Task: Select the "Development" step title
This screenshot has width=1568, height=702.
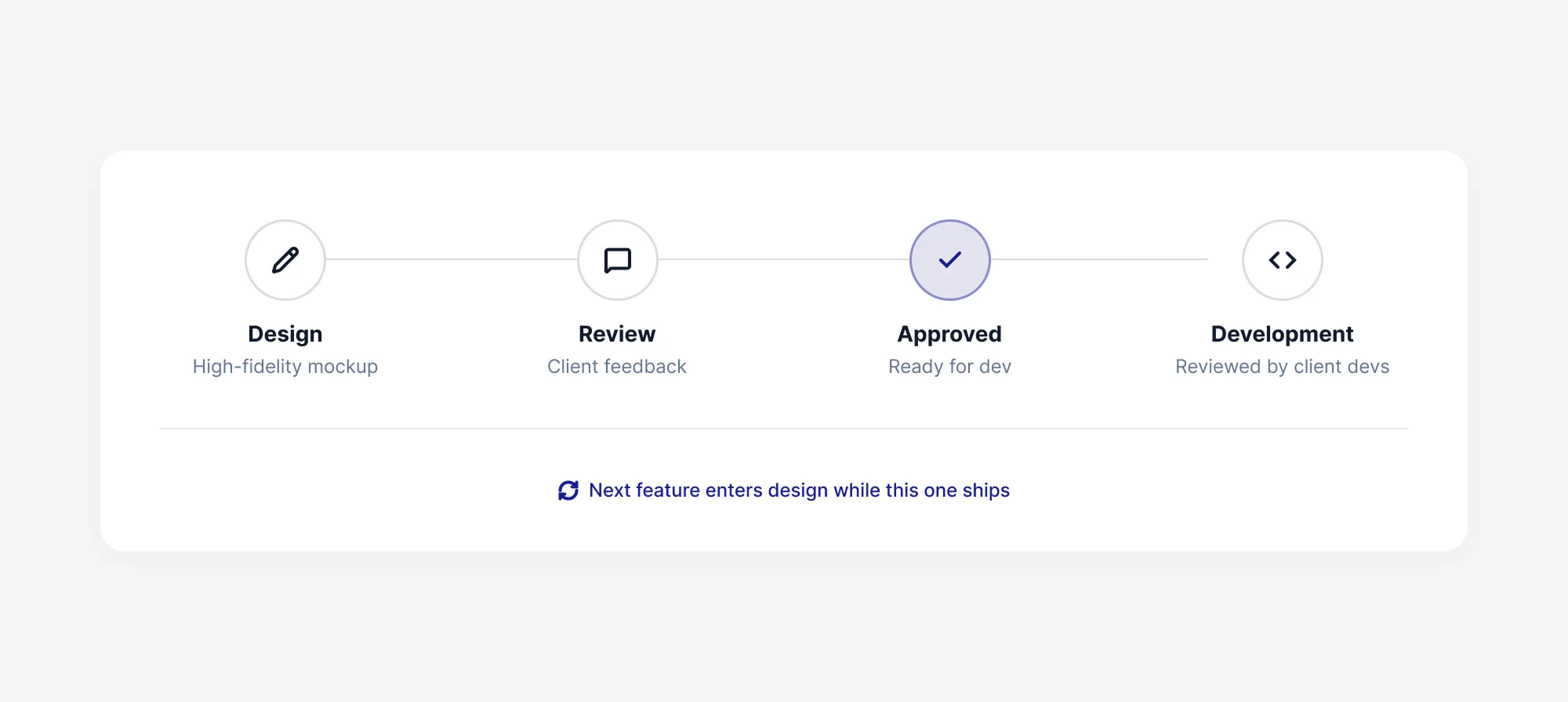Action: tap(1283, 335)
